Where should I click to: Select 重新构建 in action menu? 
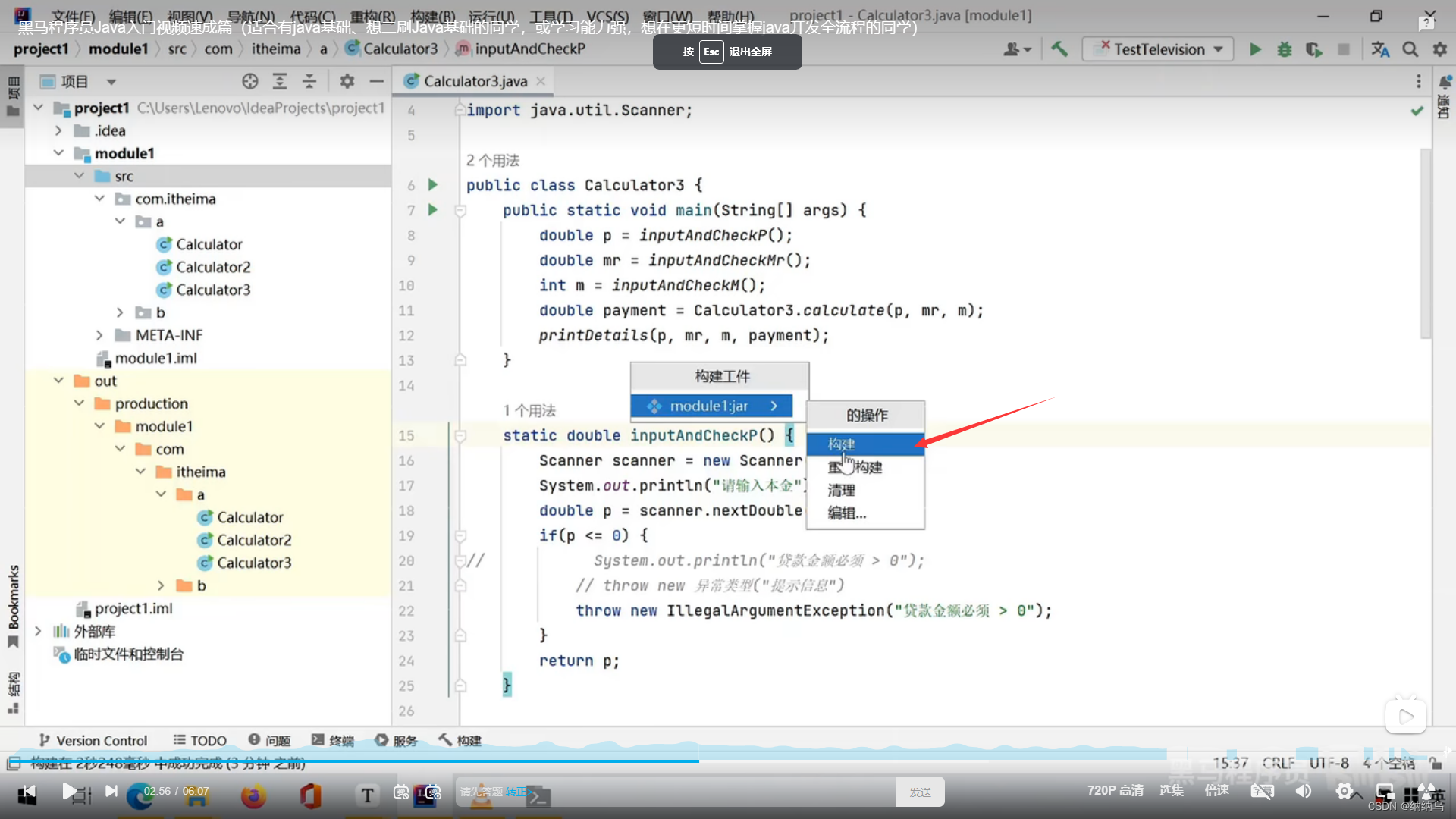(865, 467)
